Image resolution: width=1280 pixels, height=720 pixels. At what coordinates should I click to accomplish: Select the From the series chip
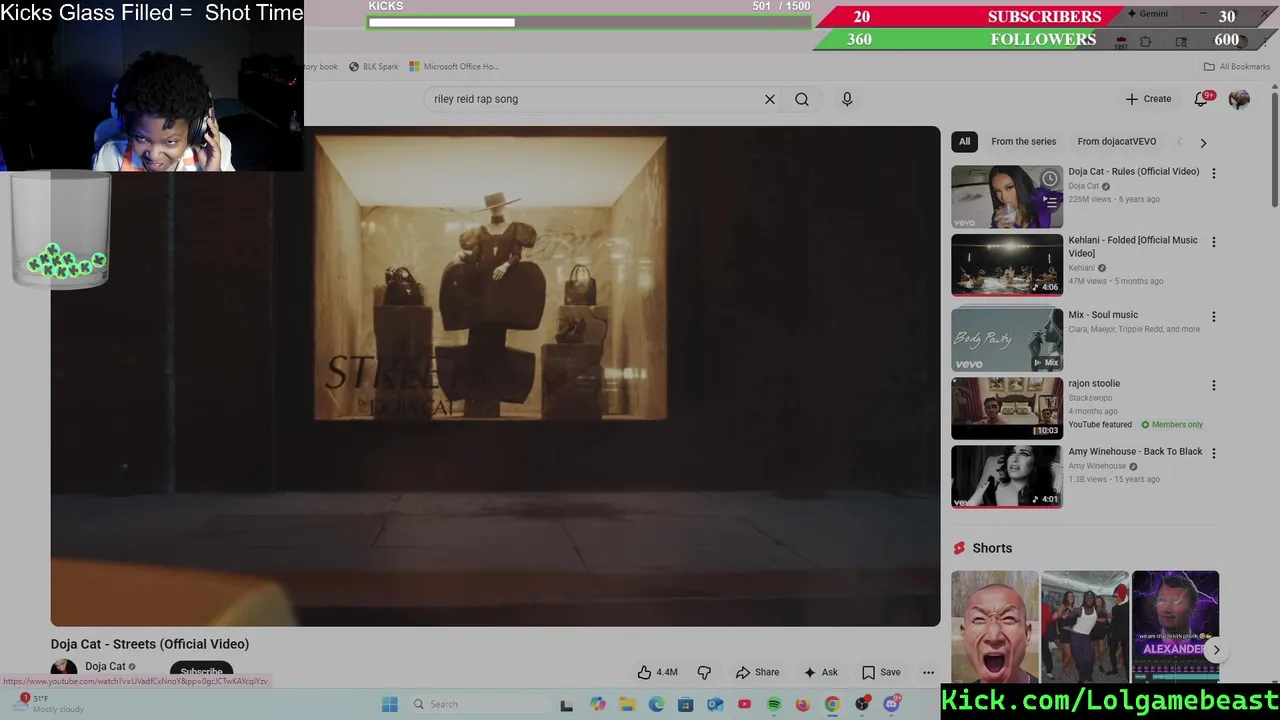pos(1023,142)
